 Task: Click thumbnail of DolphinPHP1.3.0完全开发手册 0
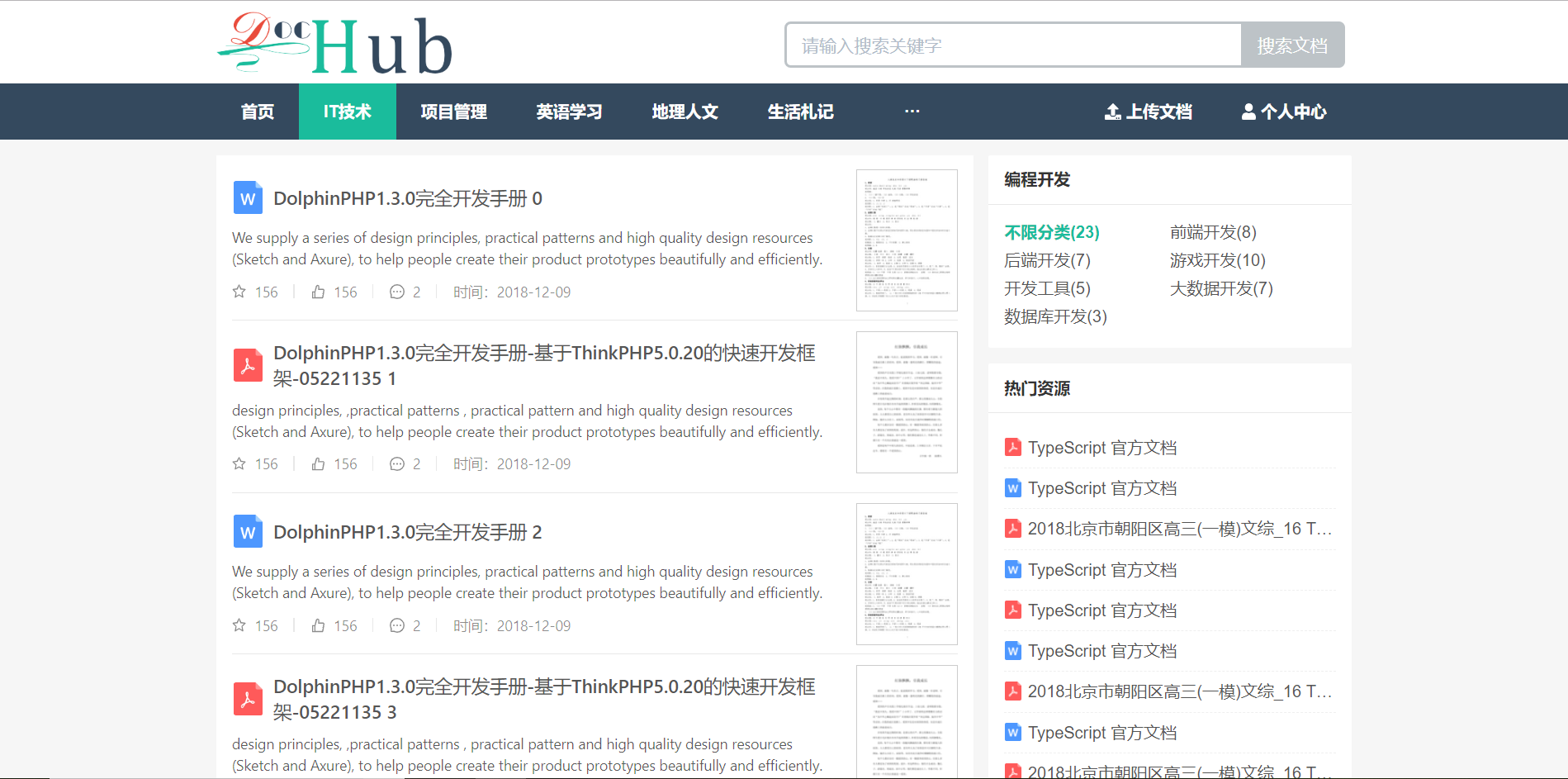pyautogui.click(x=907, y=240)
